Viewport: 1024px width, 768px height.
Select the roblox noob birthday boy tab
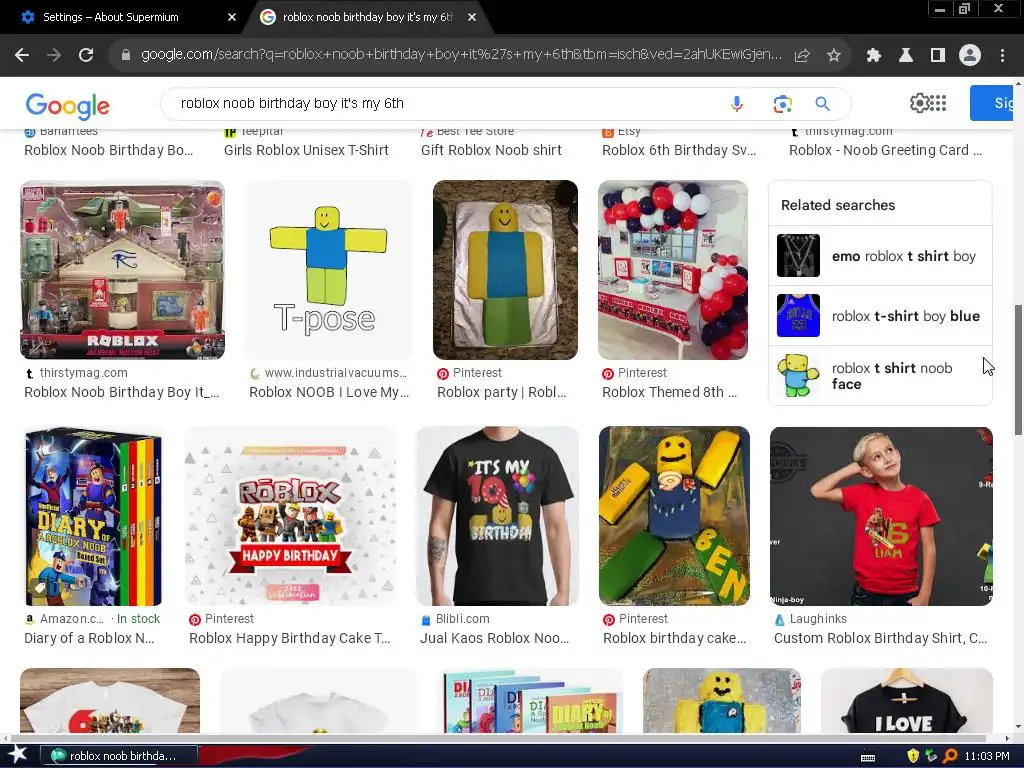pos(368,18)
